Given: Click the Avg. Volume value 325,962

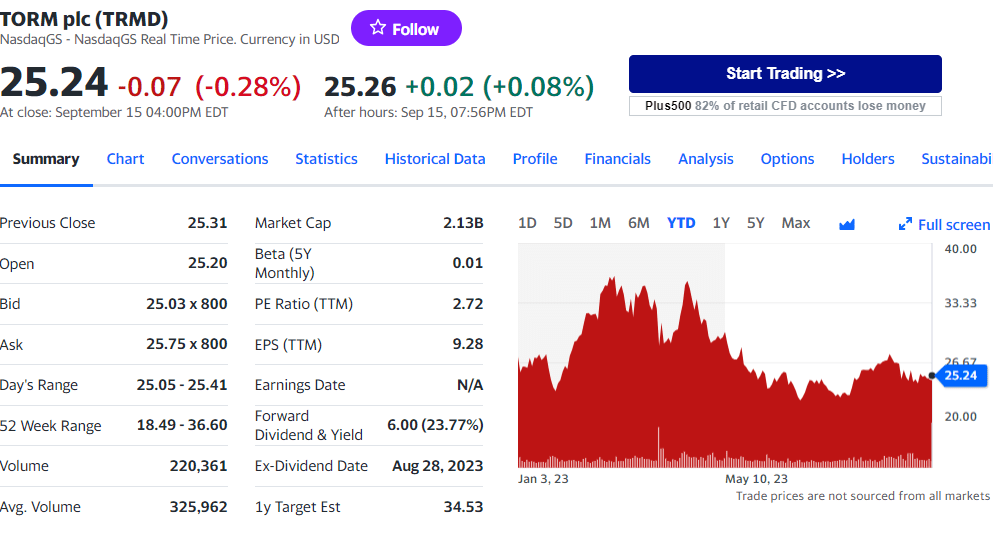Looking at the screenshot, I should pyautogui.click(x=198, y=507).
